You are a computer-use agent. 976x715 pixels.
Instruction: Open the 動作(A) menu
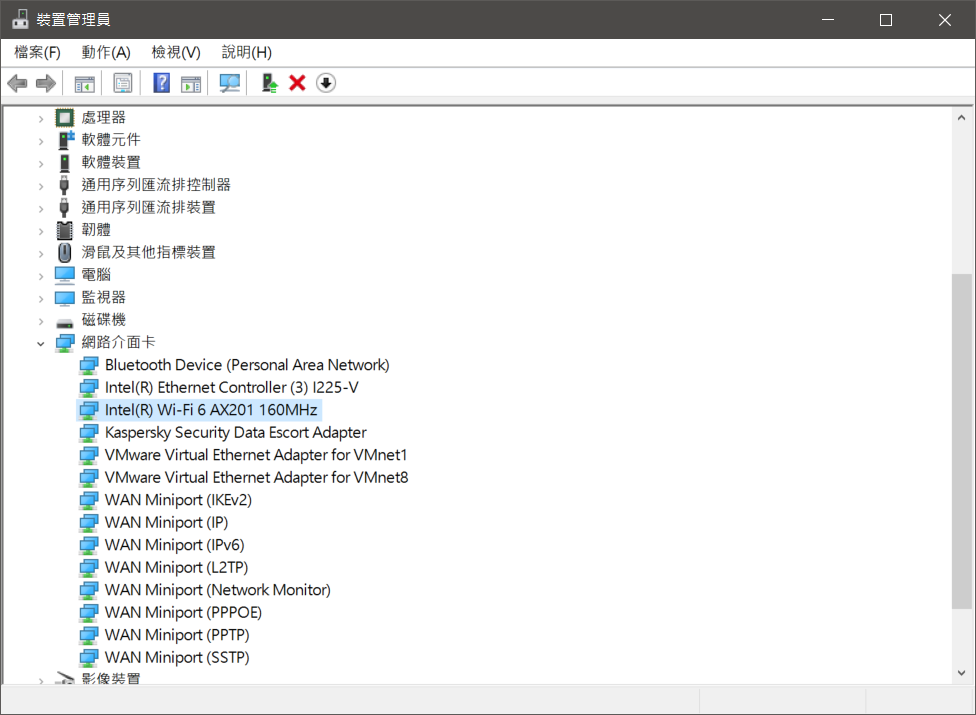[106, 52]
